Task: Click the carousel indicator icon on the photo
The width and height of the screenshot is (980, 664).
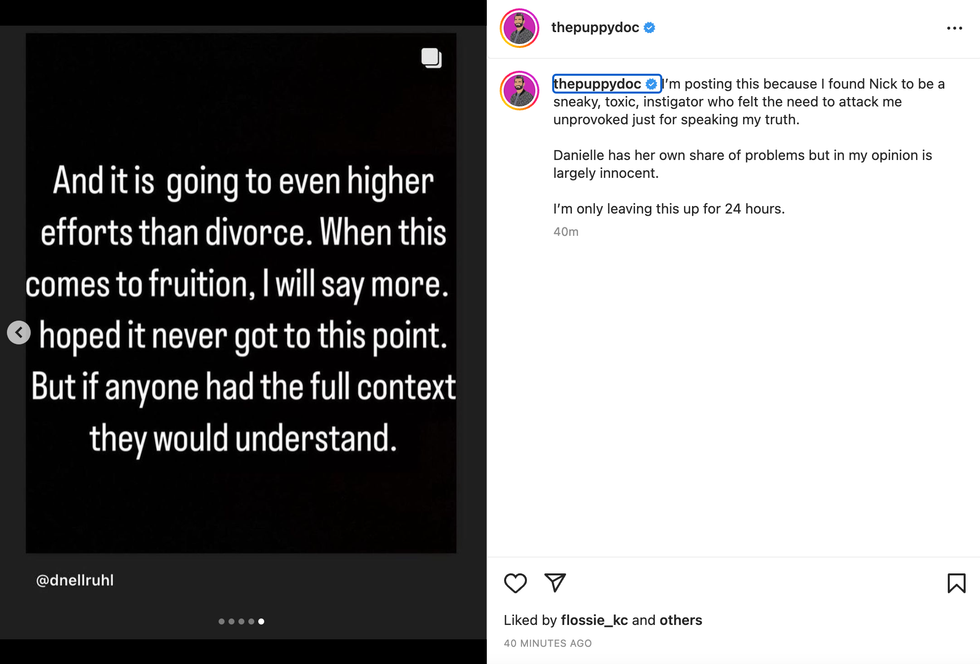Action: 431,58
